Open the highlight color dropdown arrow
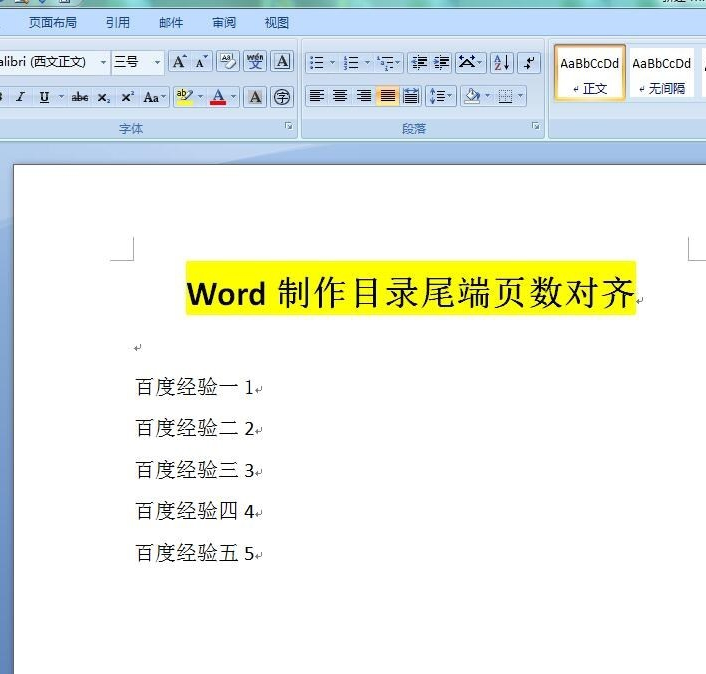 coord(201,97)
